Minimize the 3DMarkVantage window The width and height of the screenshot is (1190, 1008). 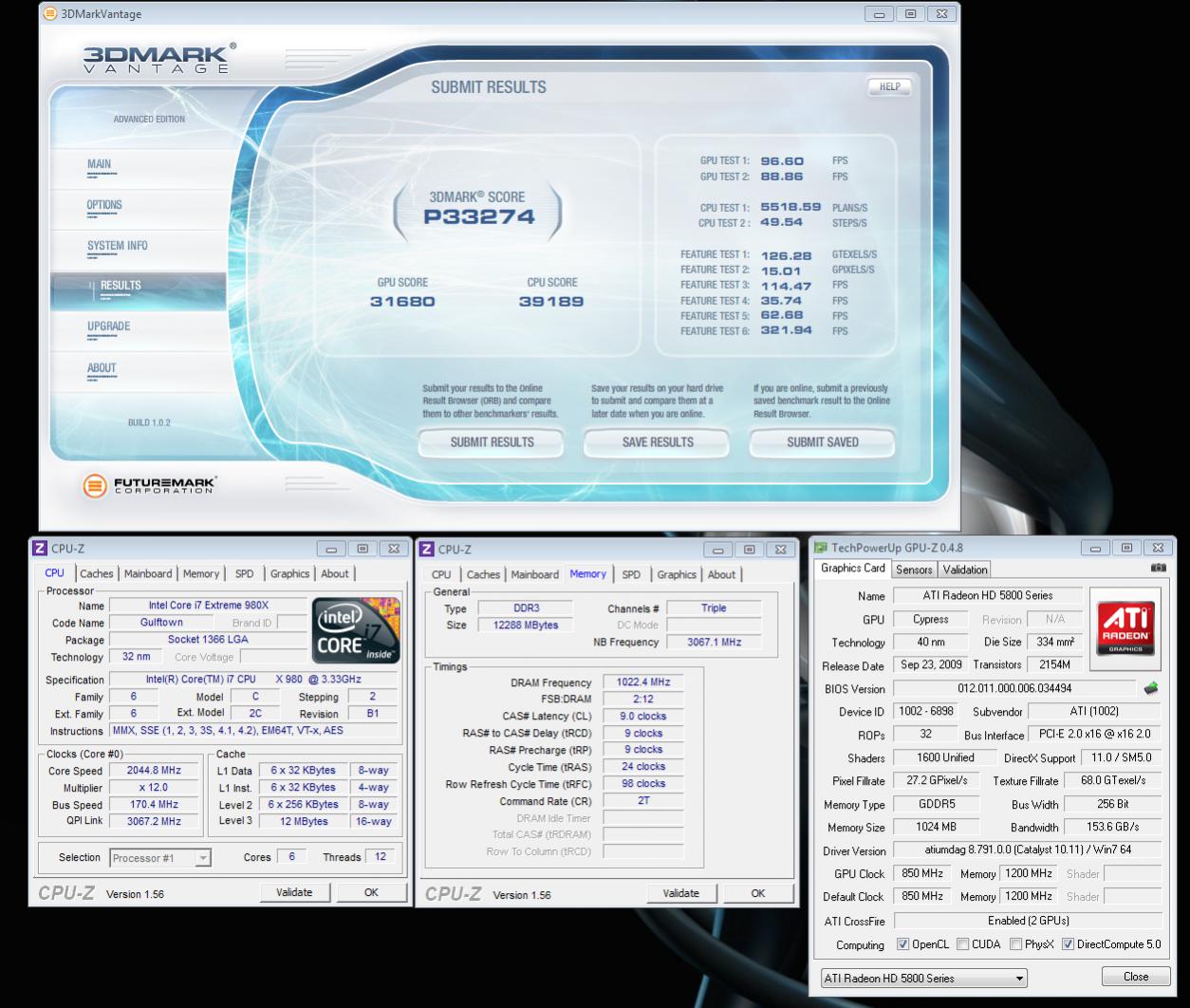(x=880, y=14)
